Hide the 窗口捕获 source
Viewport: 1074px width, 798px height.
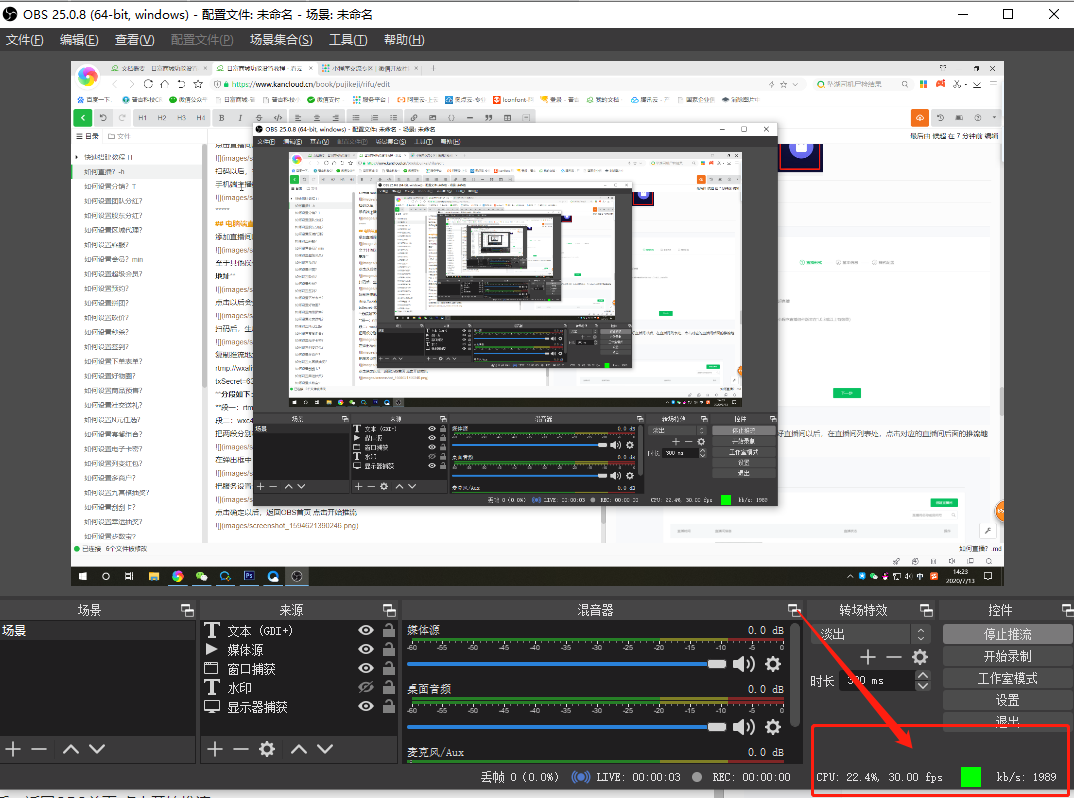click(366, 669)
